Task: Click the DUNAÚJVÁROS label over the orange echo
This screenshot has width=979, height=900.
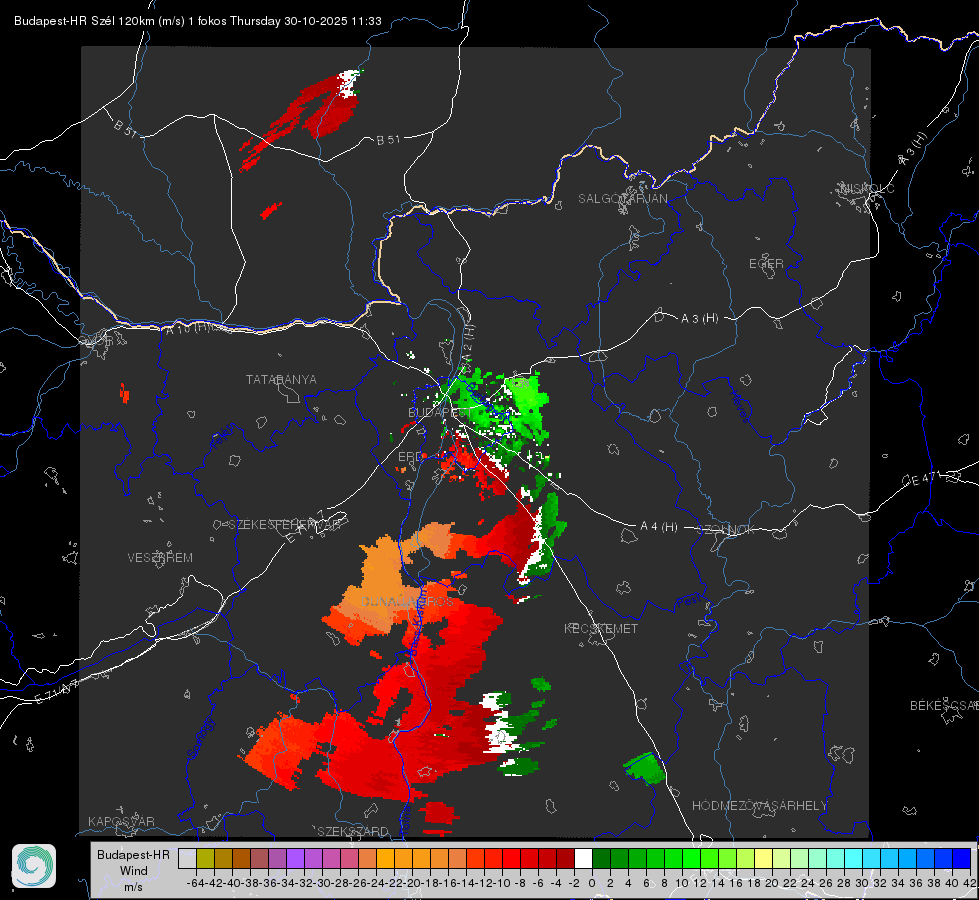Action: pos(407,602)
